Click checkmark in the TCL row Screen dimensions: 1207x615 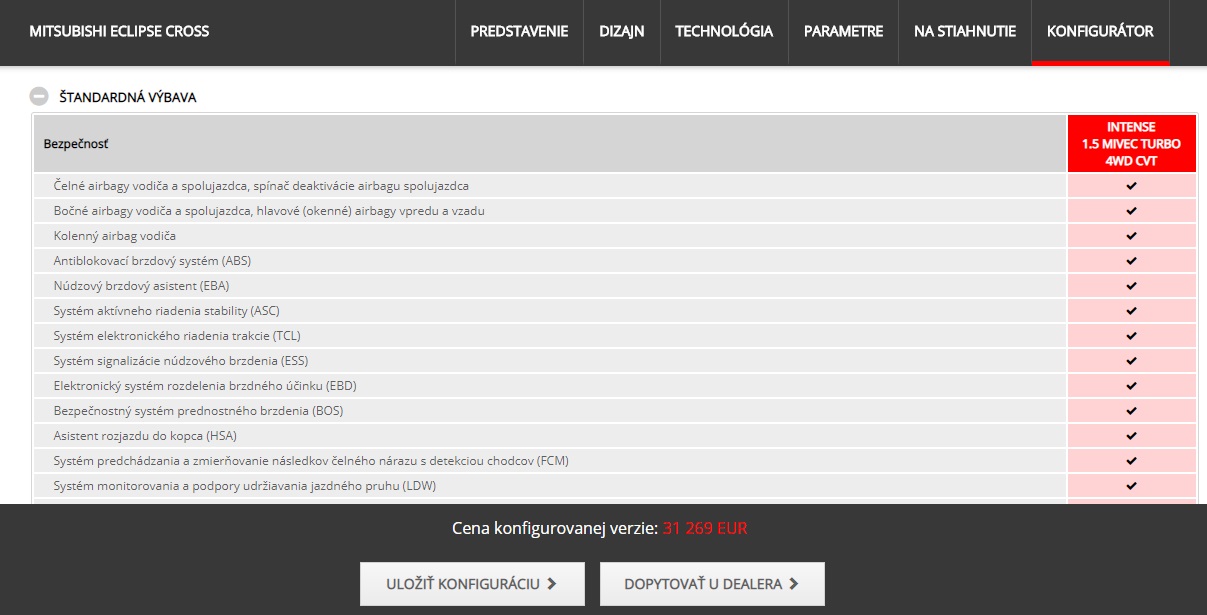(1131, 336)
